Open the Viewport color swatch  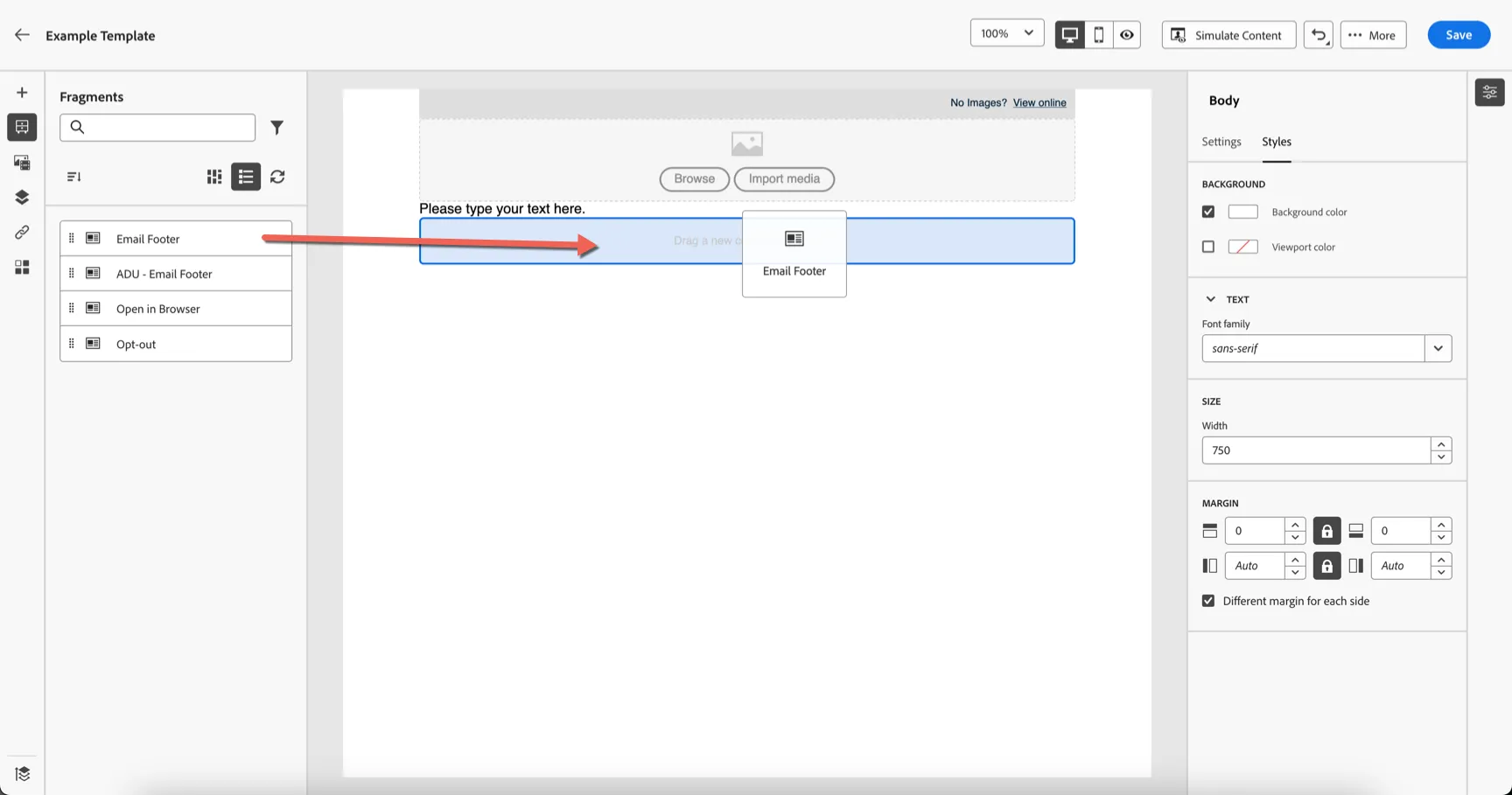(x=1242, y=247)
